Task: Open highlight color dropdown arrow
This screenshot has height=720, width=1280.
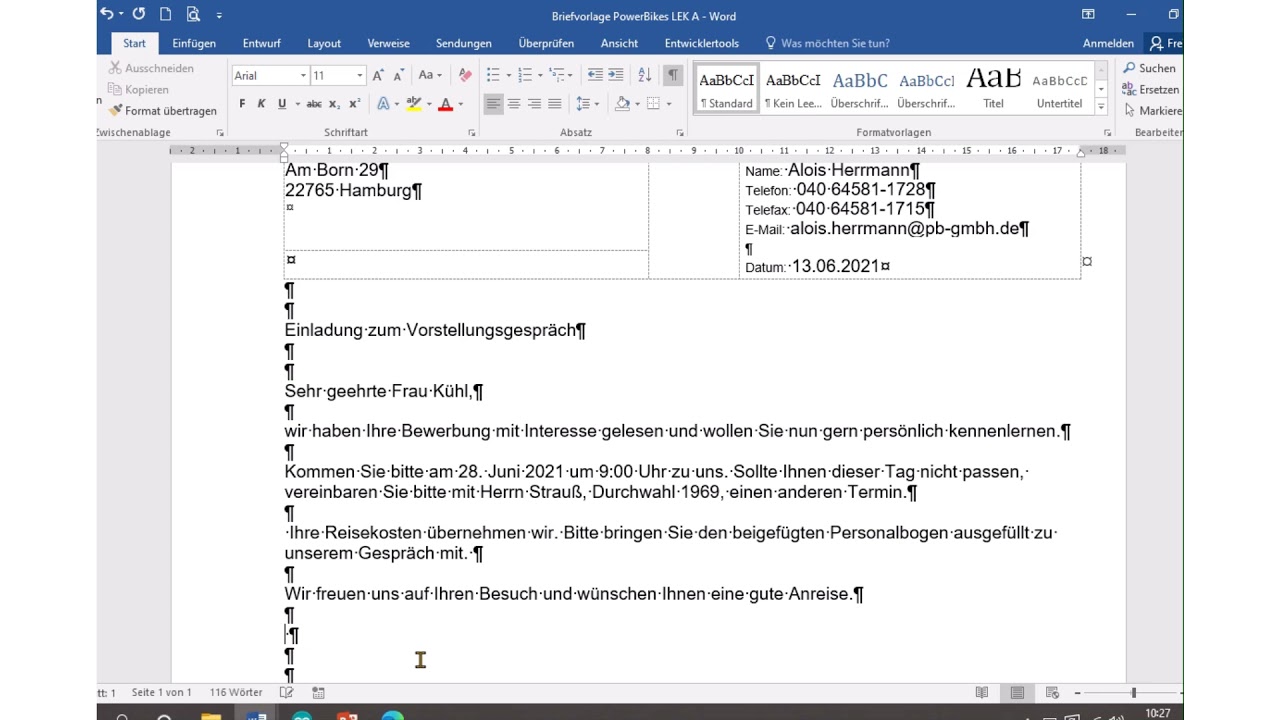Action: click(429, 104)
